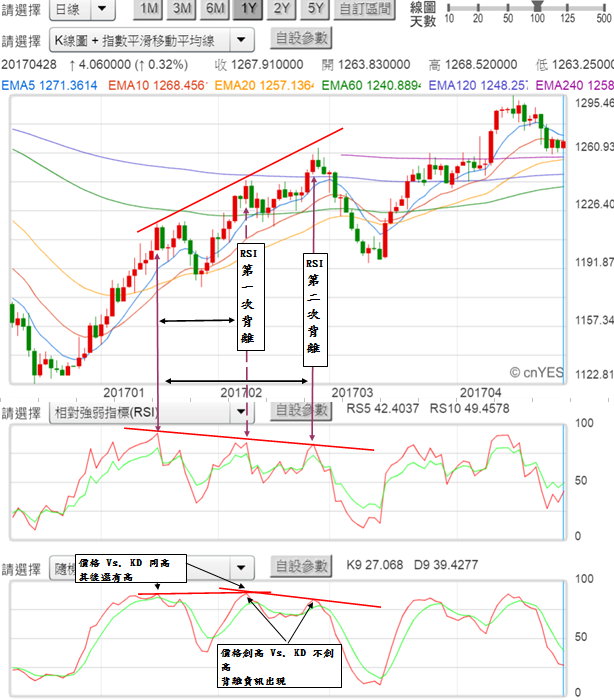Click the EMA240 legend value

coord(575,85)
